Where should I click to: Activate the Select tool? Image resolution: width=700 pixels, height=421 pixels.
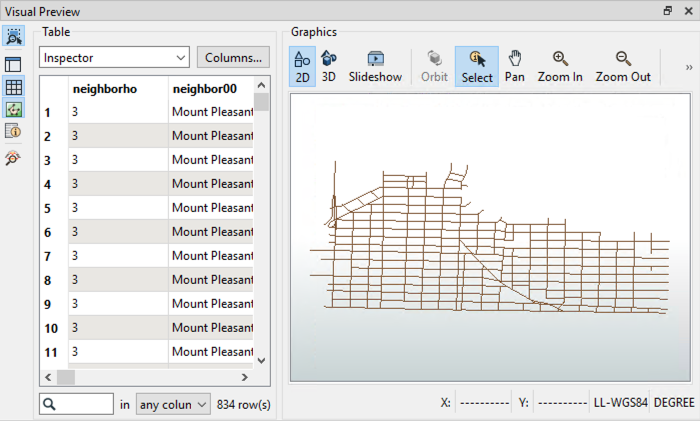(477, 67)
